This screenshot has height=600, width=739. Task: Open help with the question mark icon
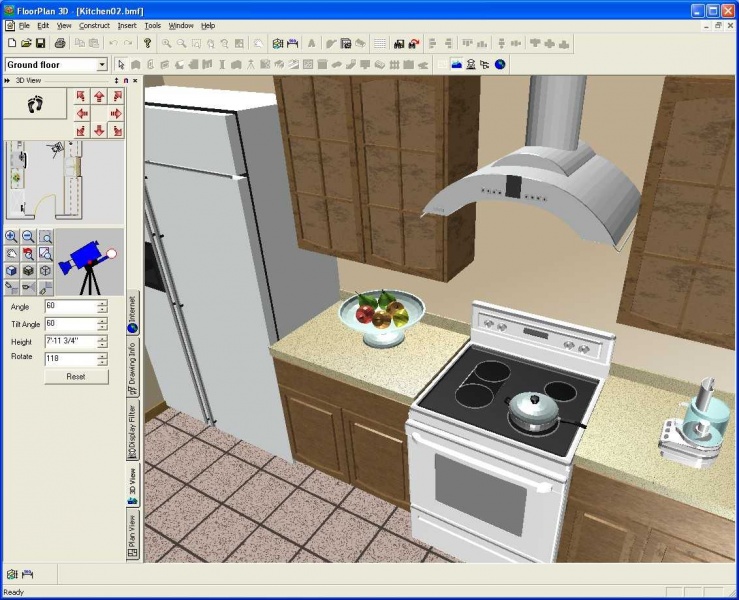pos(148,43)
